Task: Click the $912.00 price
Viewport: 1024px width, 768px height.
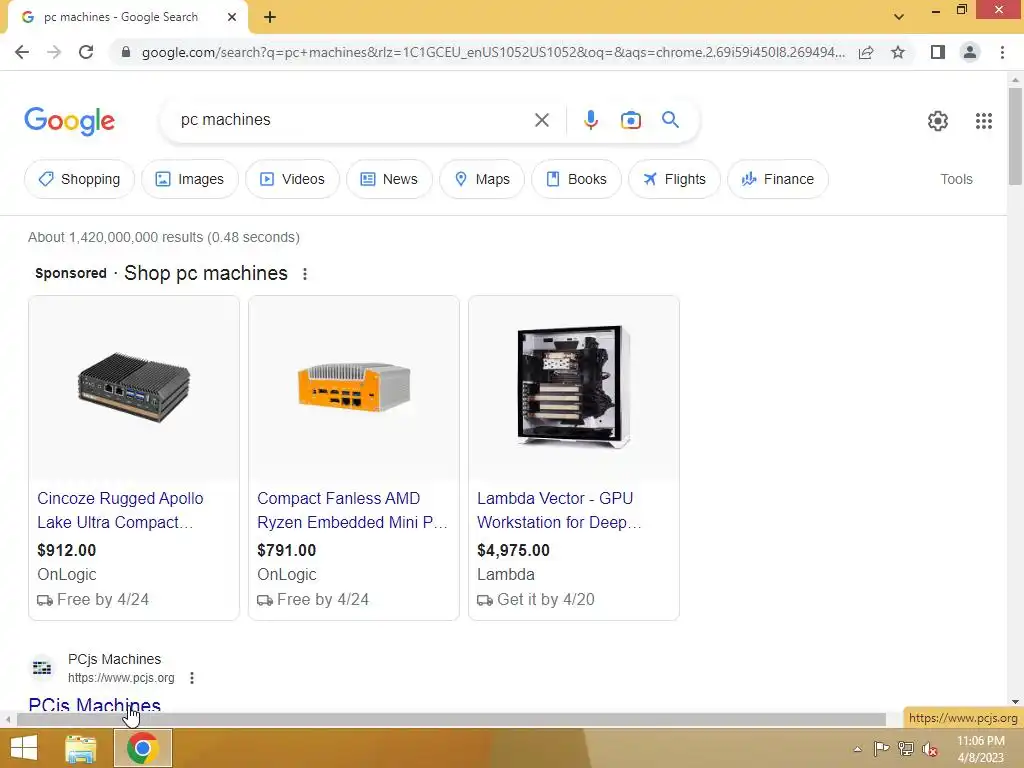Action: 67,551
